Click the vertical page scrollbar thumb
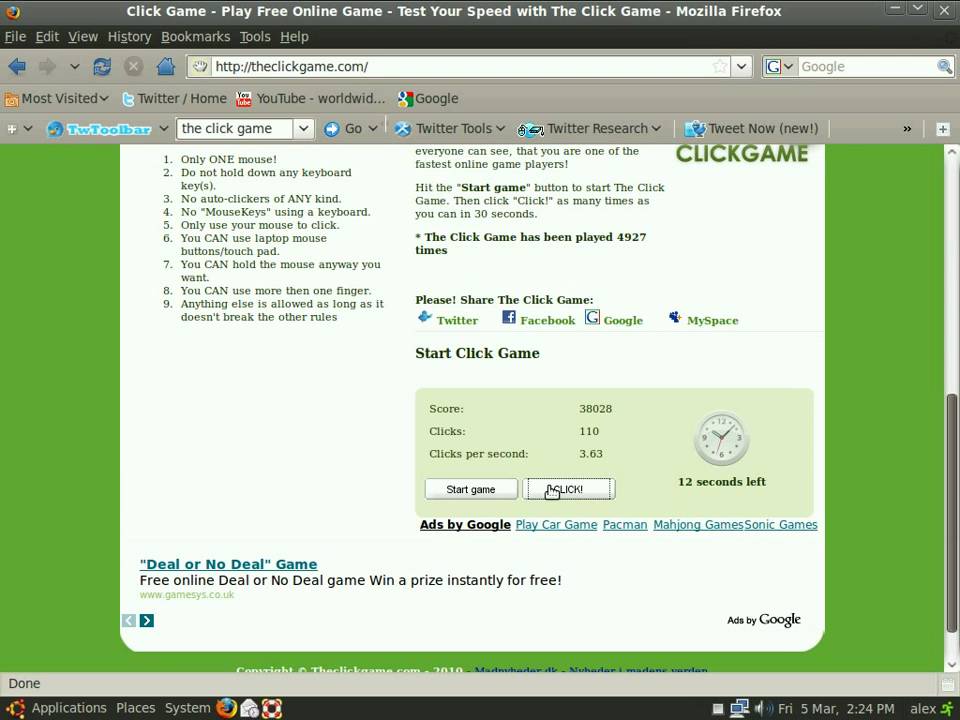 (951, 513)
